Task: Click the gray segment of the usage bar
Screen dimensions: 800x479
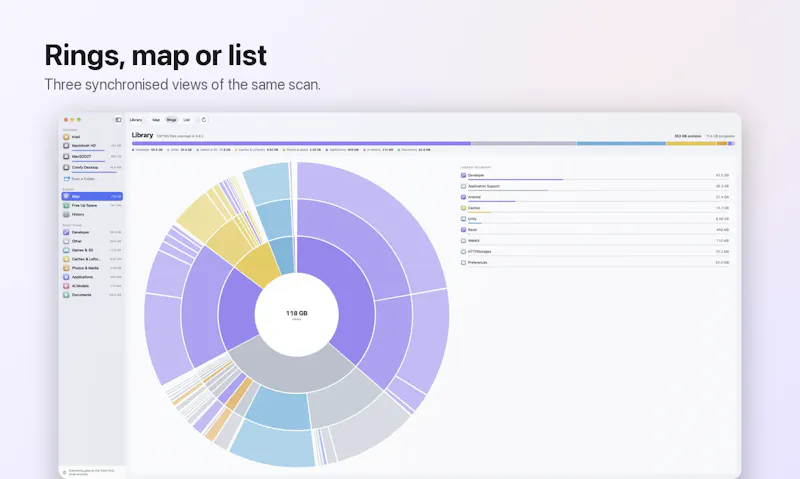Action: (523, 144)
